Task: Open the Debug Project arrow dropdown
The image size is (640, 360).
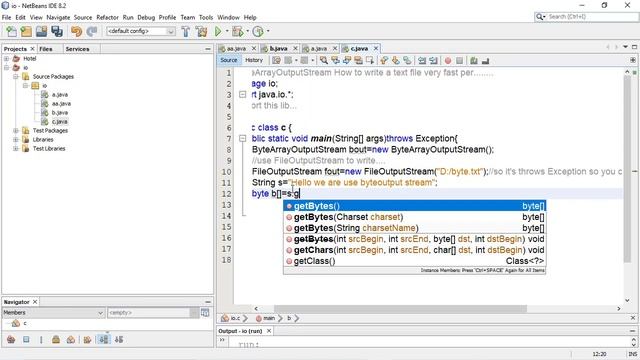Action: 247,31
